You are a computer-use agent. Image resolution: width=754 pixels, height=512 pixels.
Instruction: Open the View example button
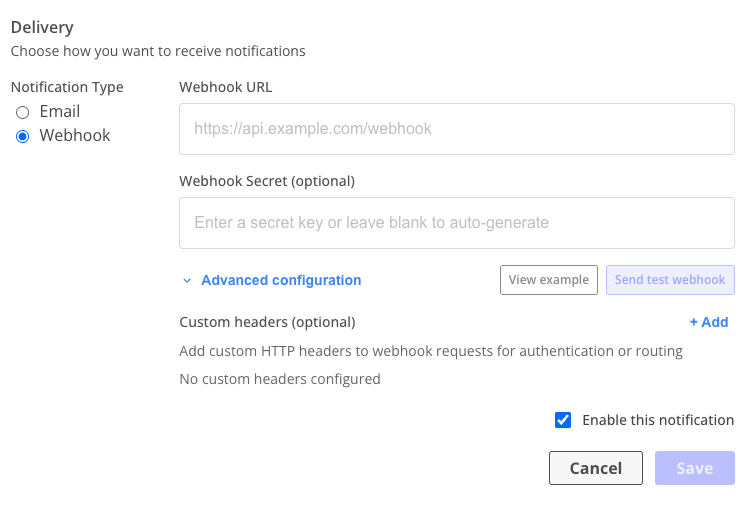pos(549,280)
